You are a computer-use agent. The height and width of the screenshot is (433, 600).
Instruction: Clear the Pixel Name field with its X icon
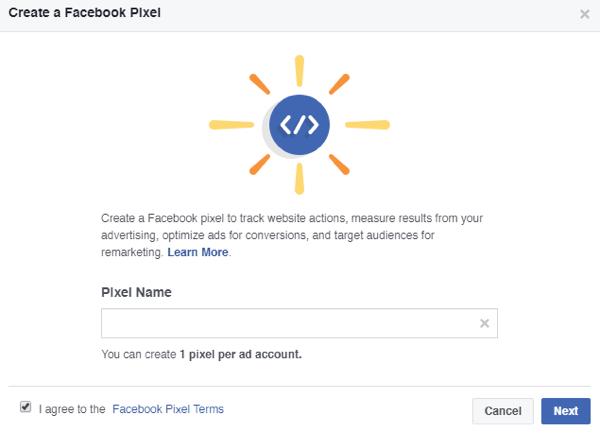[x=484, y=323]
